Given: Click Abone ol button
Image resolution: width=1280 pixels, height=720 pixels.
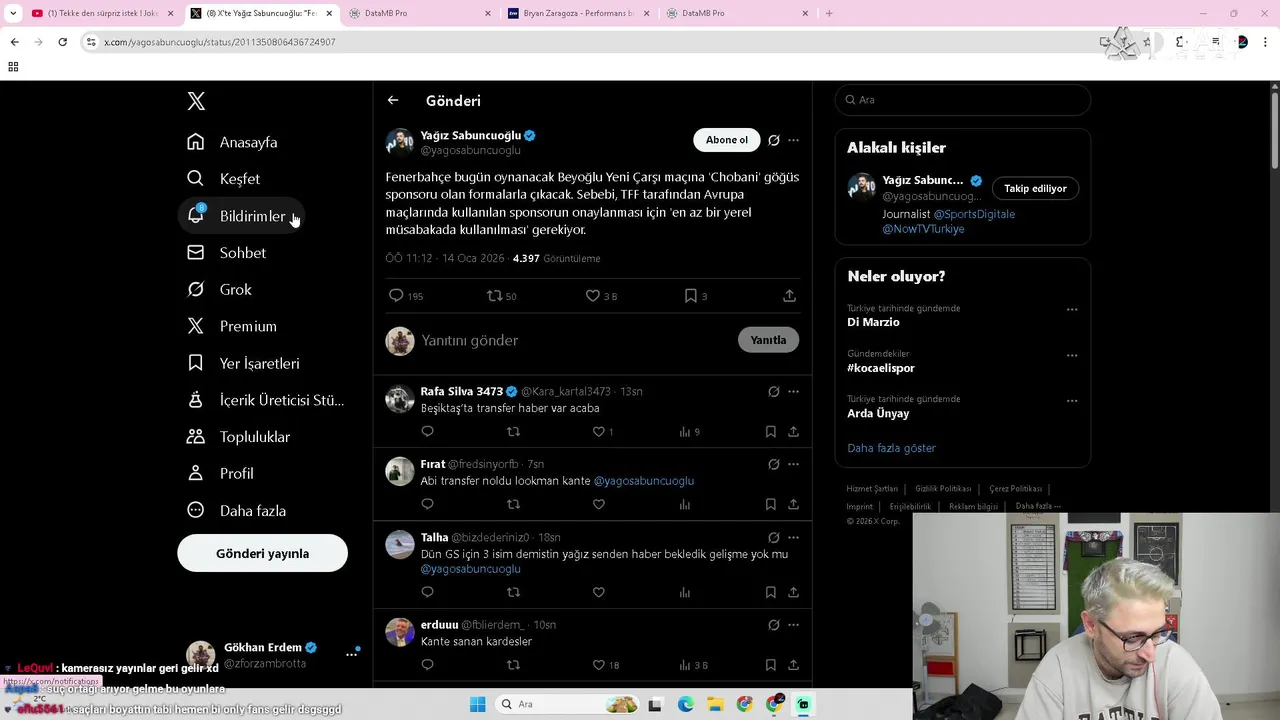Looking at the screenshot, I should pyautogui.click(x=727, y=140).
